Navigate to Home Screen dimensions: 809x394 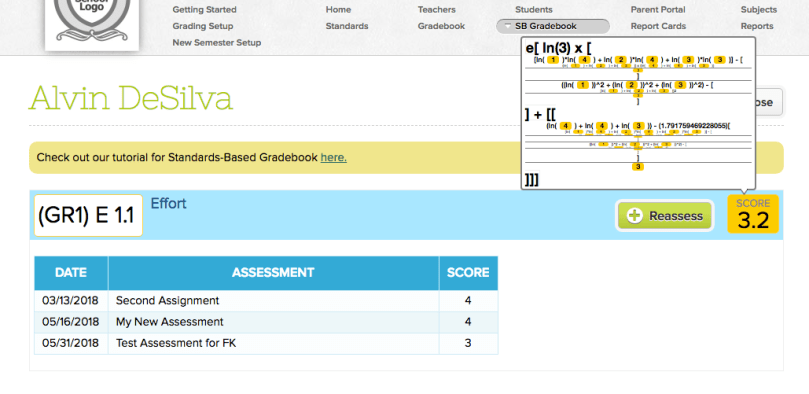338,10
